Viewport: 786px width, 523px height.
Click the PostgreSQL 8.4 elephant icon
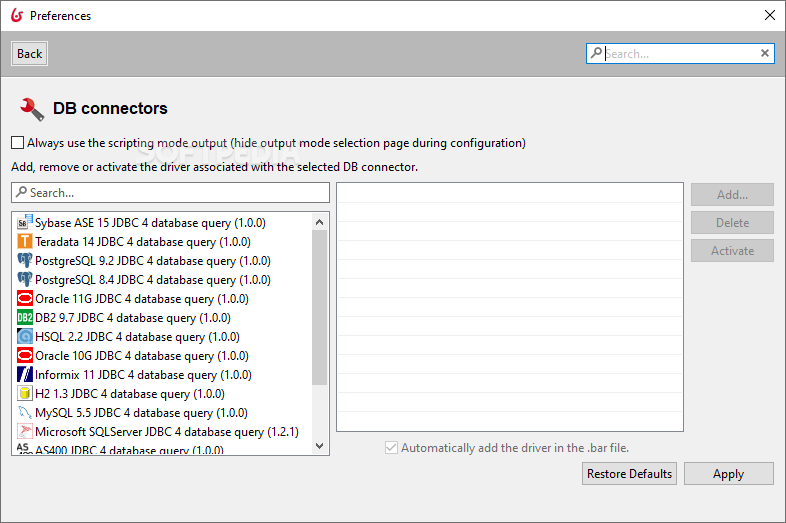(x=25, y=279)
